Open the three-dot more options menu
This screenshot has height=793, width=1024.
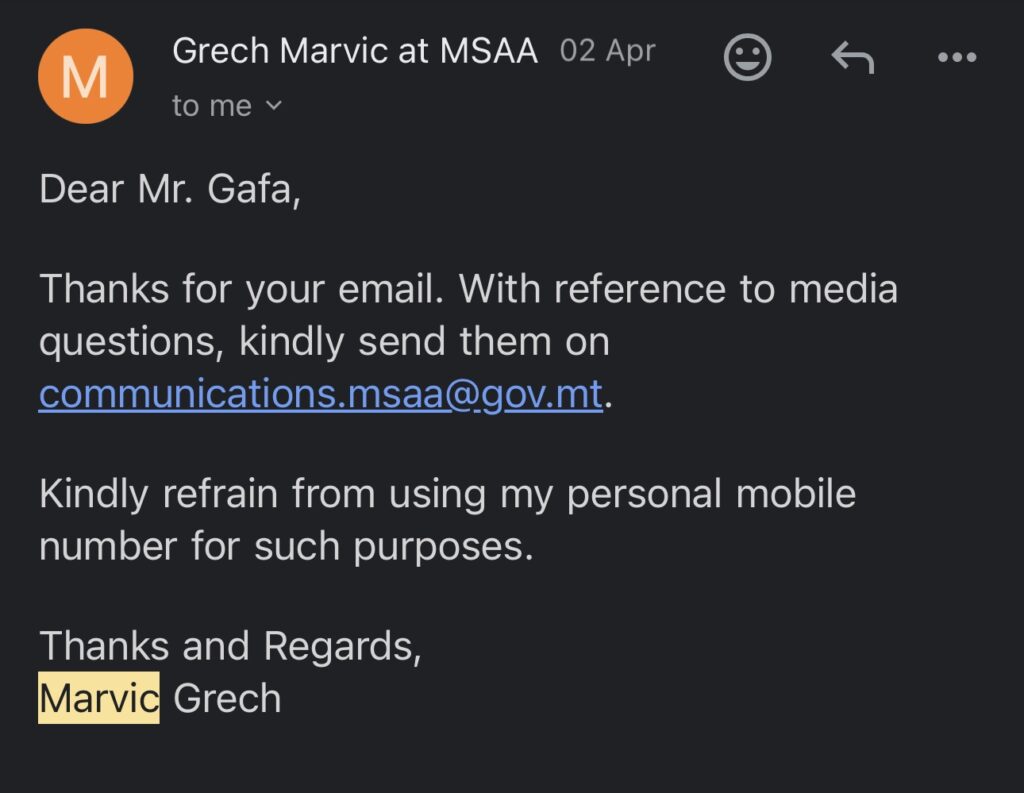tap(957, 57)
